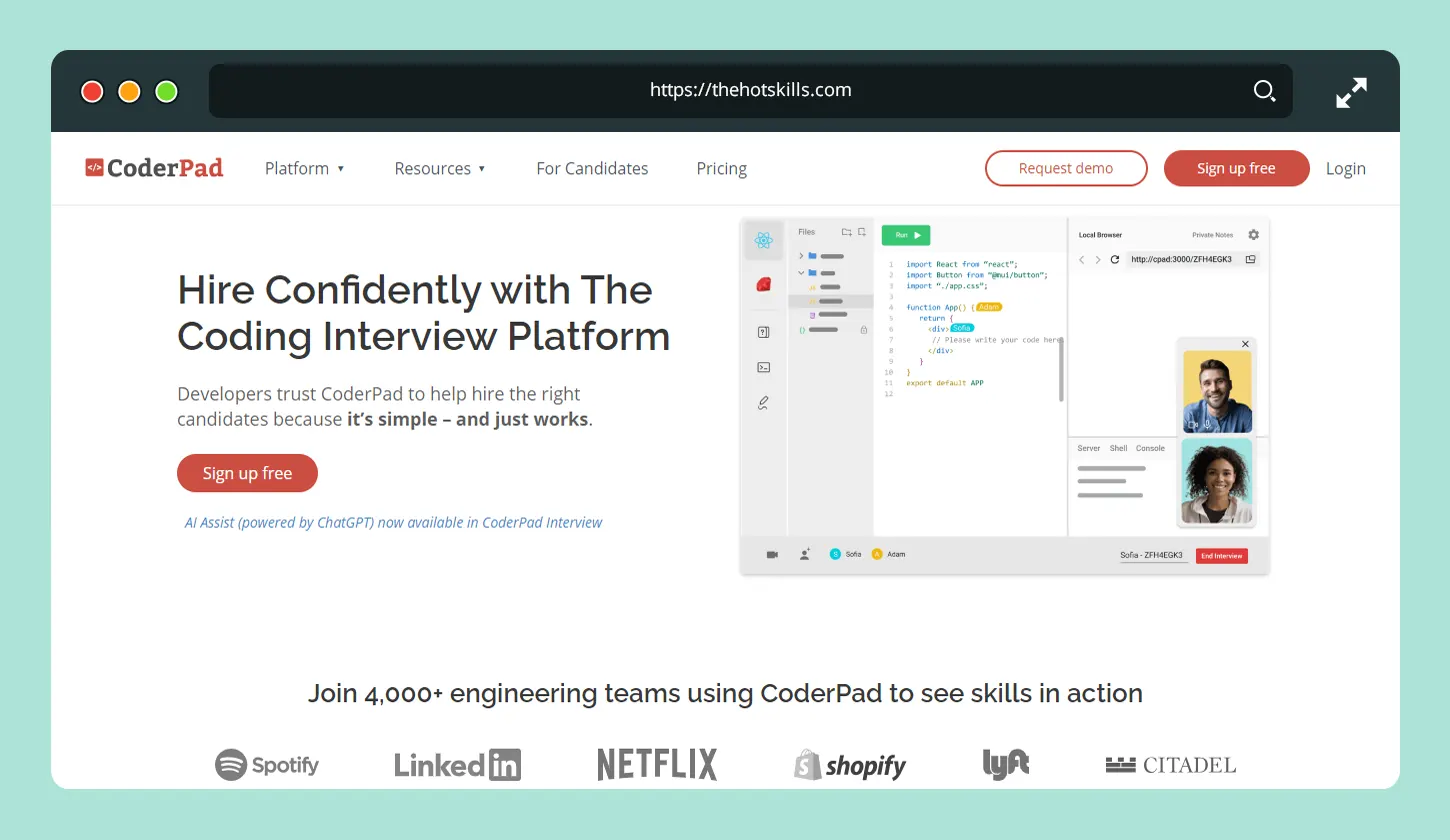Click the Sofia - ZFH4EGK3 field
This screenshot has width=1450, height=840.
click(1152, 555)
